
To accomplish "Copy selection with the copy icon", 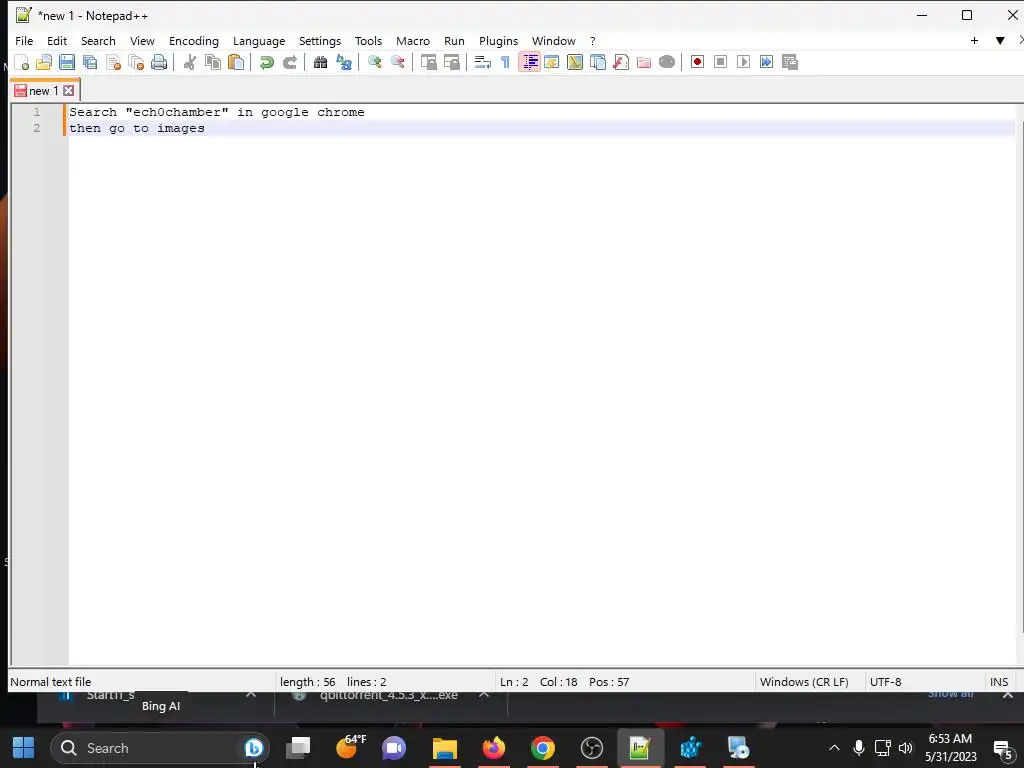I will point(213,62).
